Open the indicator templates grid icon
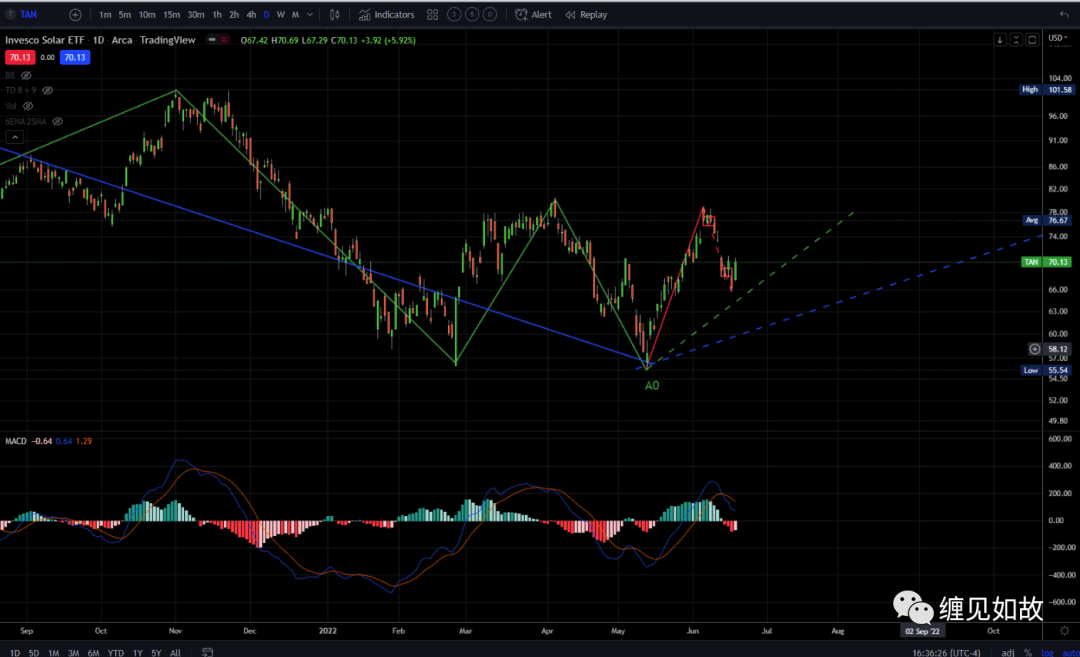 tap(433, 14)
